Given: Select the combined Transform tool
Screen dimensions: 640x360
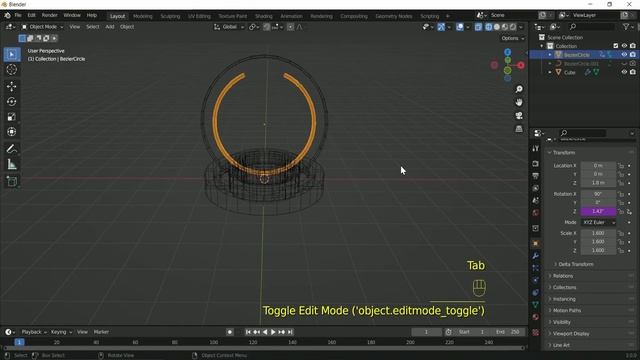Looking at the screenshot, I should tap(12, 132).
